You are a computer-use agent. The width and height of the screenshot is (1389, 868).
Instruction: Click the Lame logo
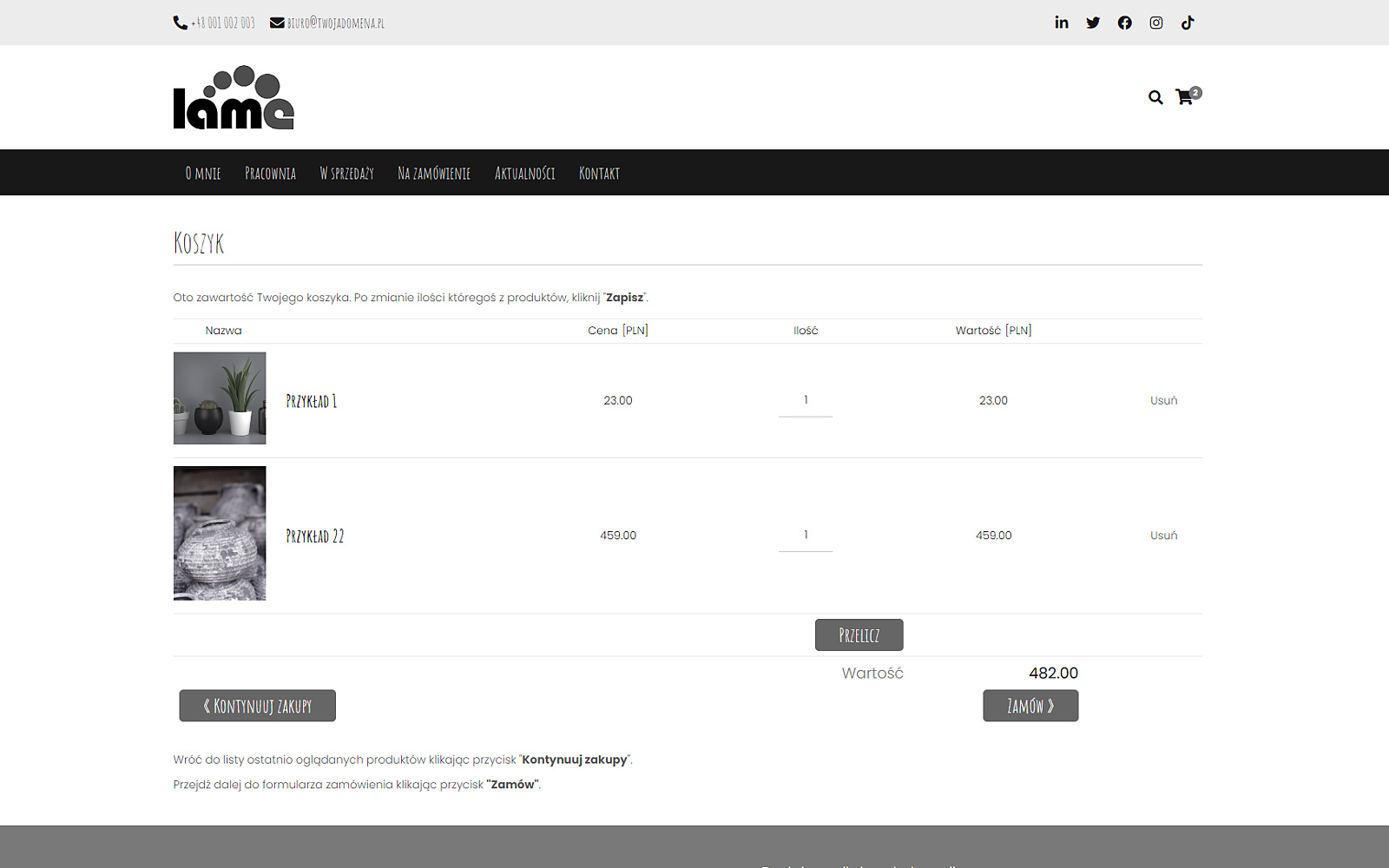pyautogui.click(x=234, y=97)
